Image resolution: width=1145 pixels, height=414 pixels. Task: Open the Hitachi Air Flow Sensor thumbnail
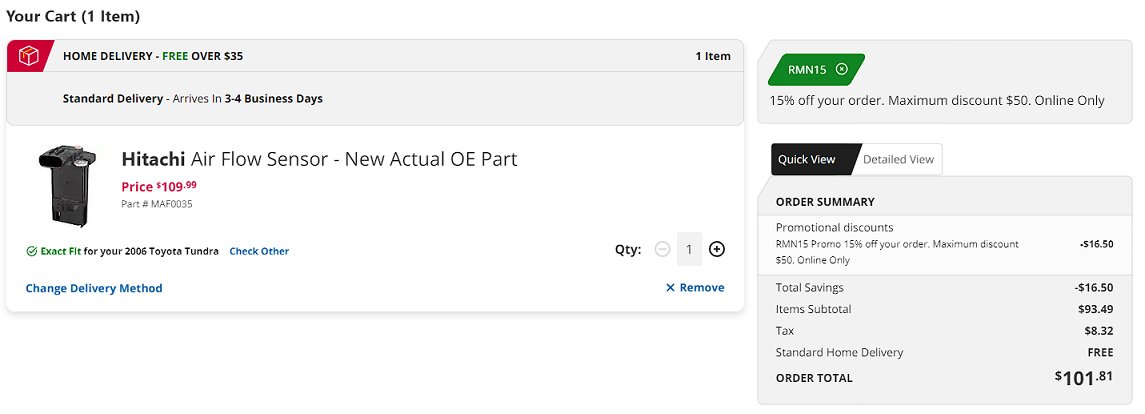coord(66,185)
